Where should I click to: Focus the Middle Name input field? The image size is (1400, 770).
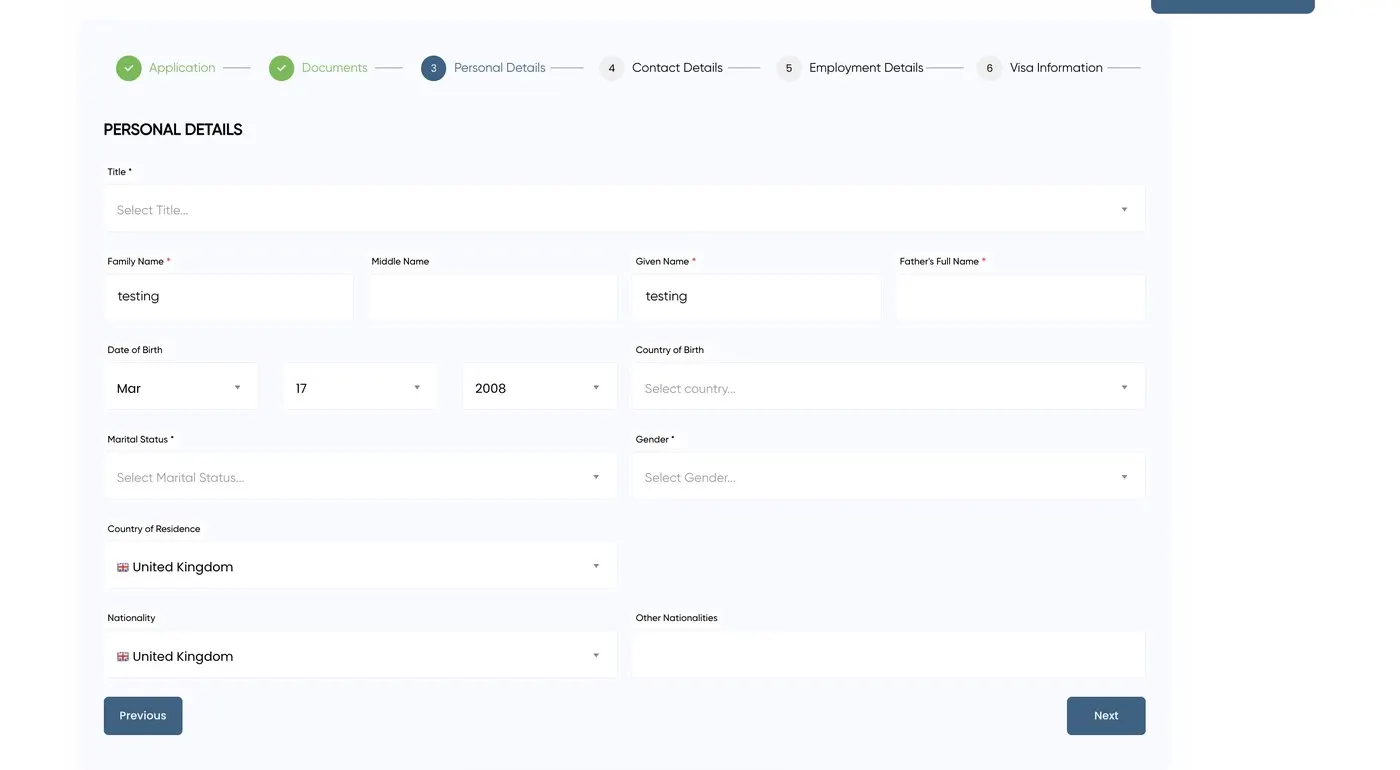[x=492, y=298]
